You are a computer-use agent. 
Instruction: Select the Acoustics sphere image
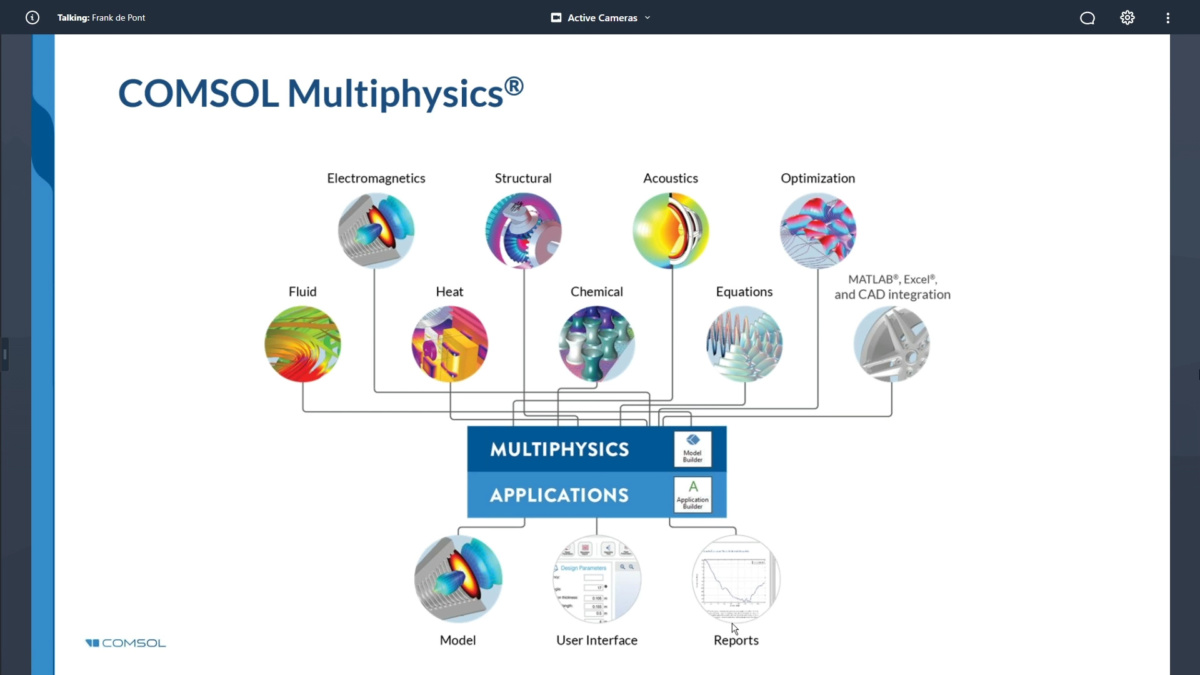tap(670, 230)
